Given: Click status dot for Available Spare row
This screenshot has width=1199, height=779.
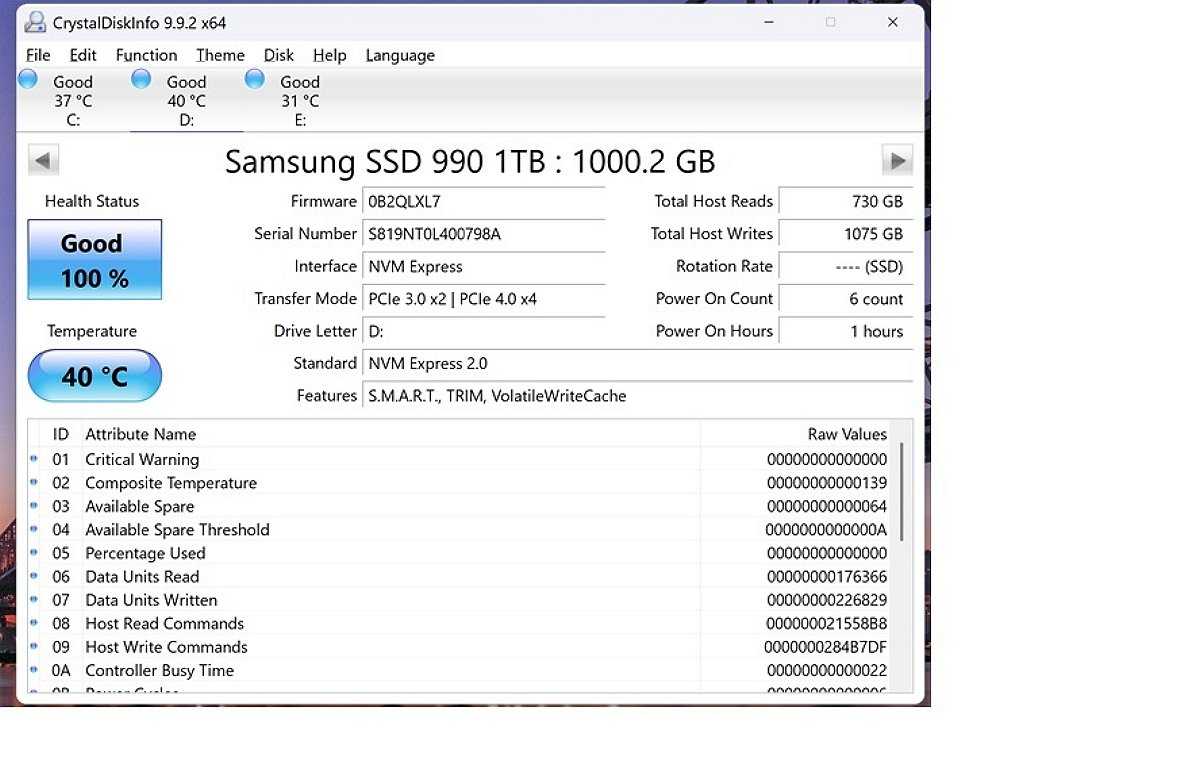Looking at the screenshot, I should click(x=34, y=505).
